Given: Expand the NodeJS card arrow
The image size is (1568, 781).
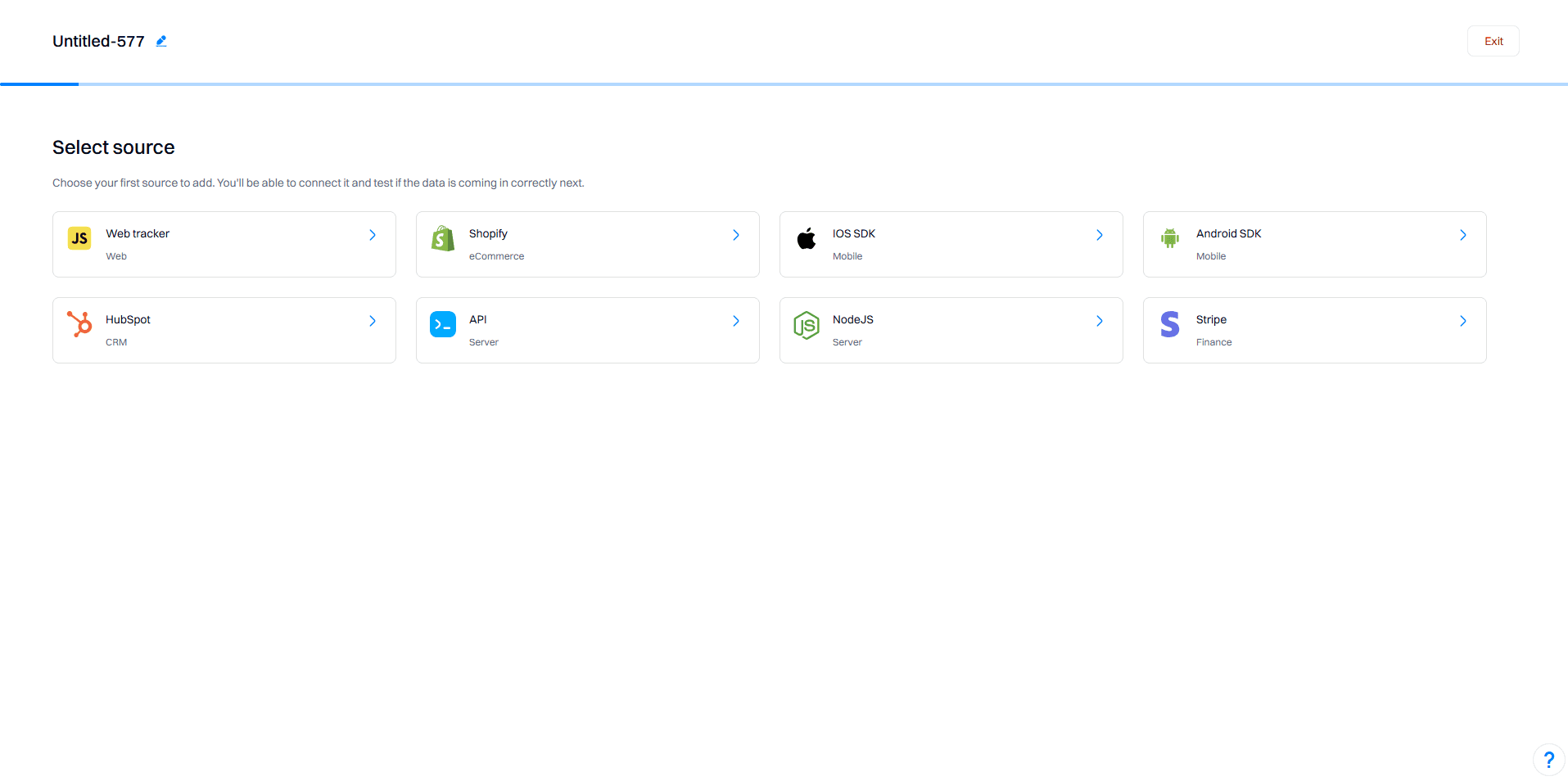Looking at the screenshot, I should tap(1100, 321).
